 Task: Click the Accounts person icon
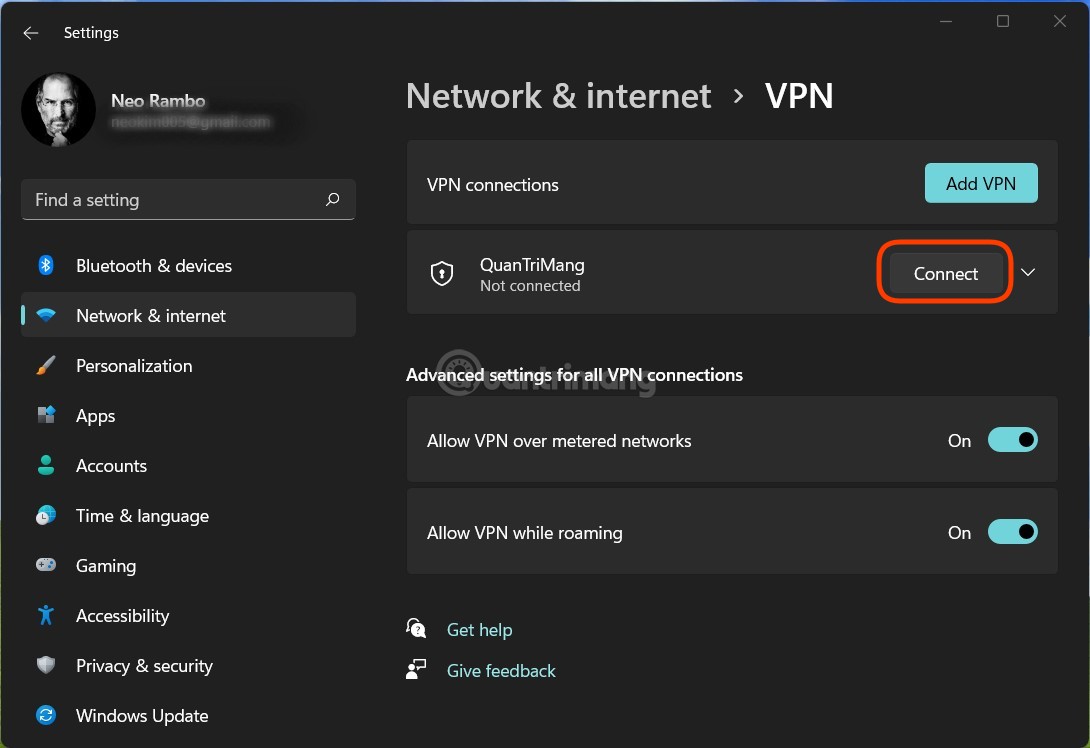(x=46, y=465)
